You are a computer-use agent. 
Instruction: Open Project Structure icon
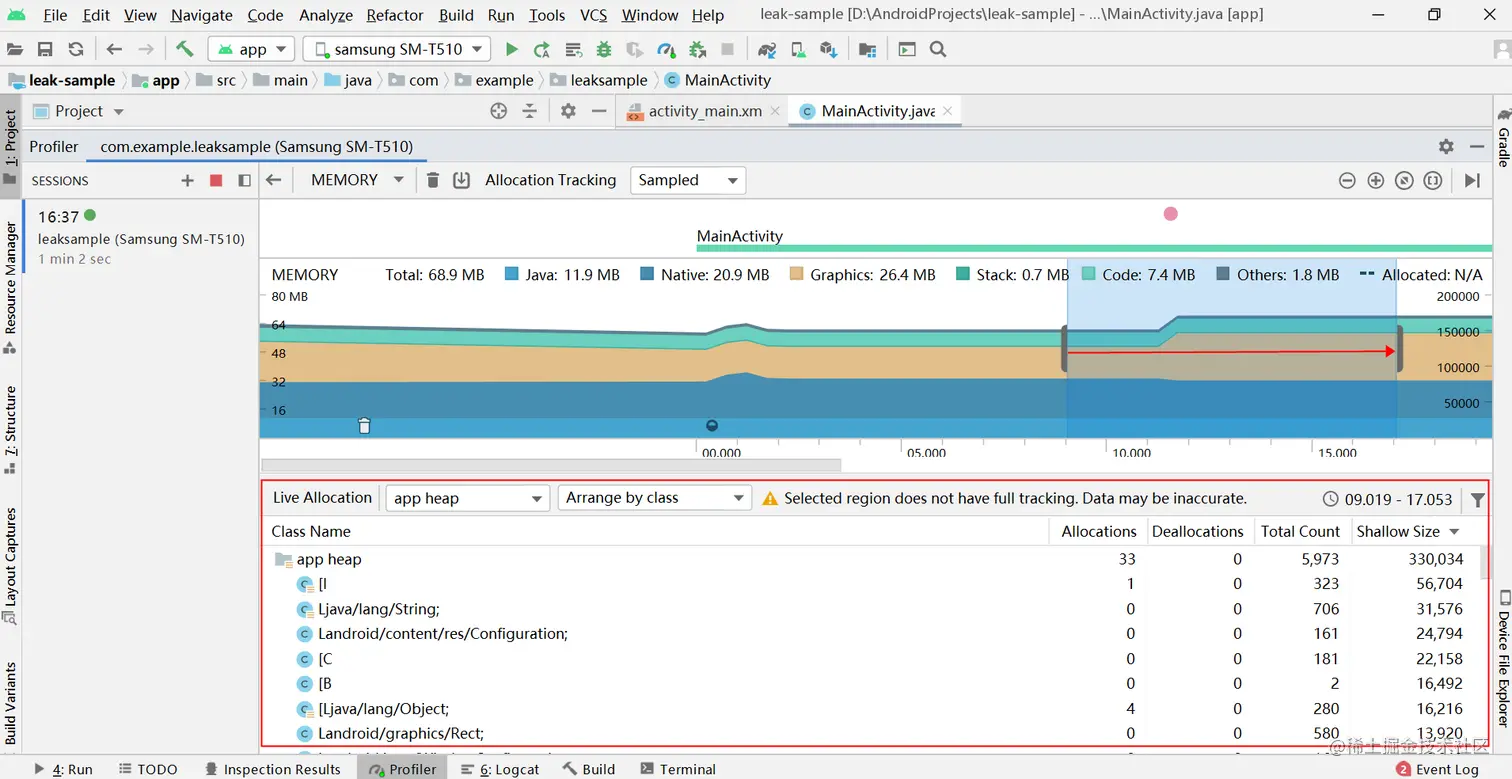click(867, 49)
